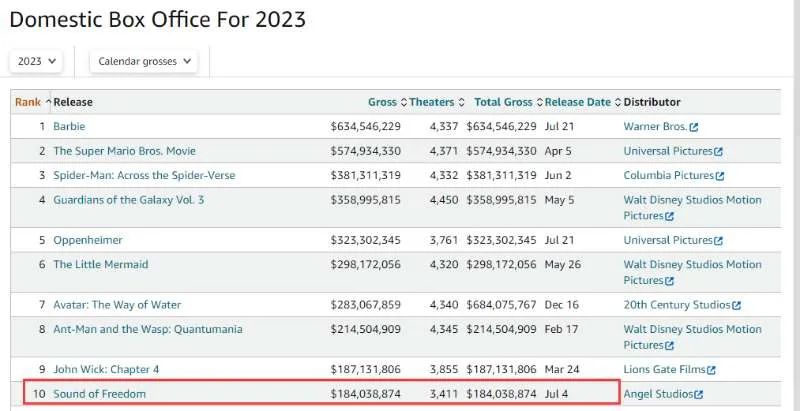Click the Theaters column sort arrows icon
The height and width of the screenshot is (411, 800).
pyautogui.click(x=462, y=102)
